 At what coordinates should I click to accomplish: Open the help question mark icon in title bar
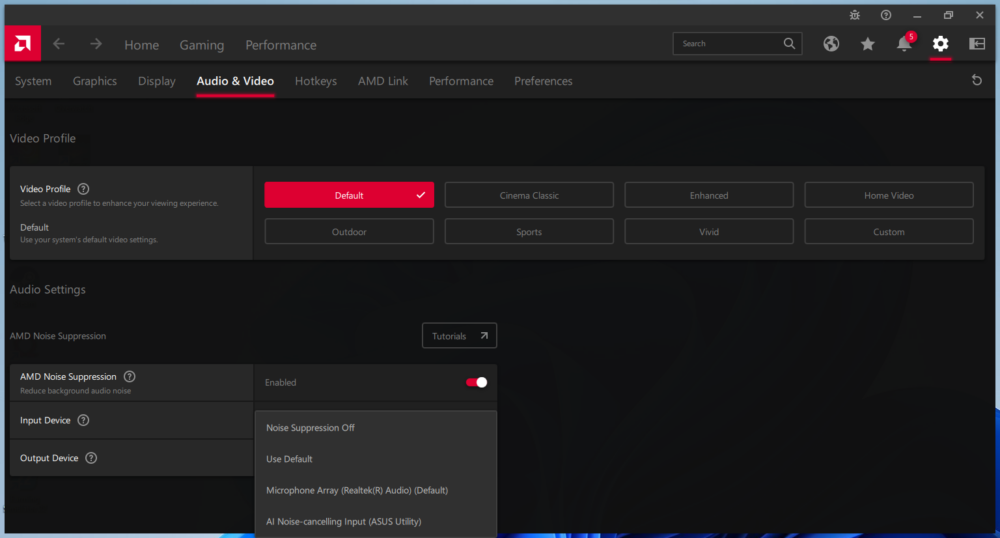point(886,15)
